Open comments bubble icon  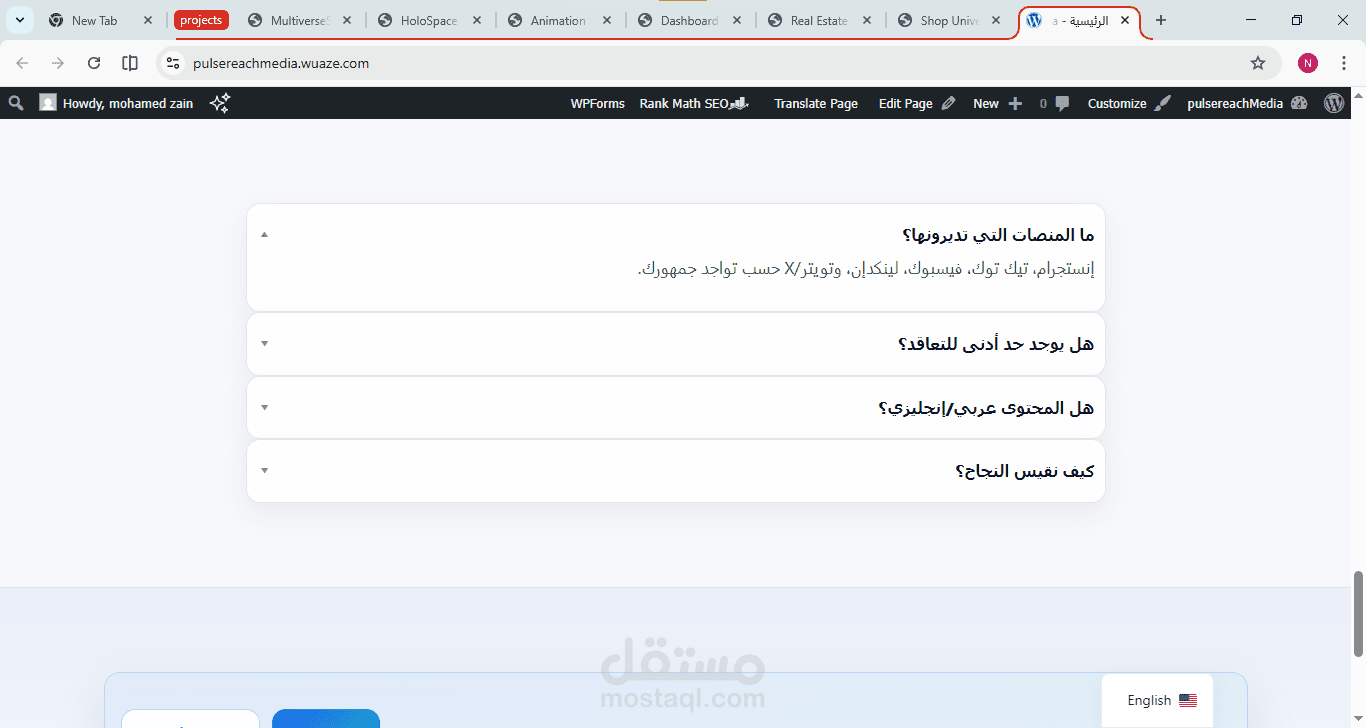point(1062,103)
